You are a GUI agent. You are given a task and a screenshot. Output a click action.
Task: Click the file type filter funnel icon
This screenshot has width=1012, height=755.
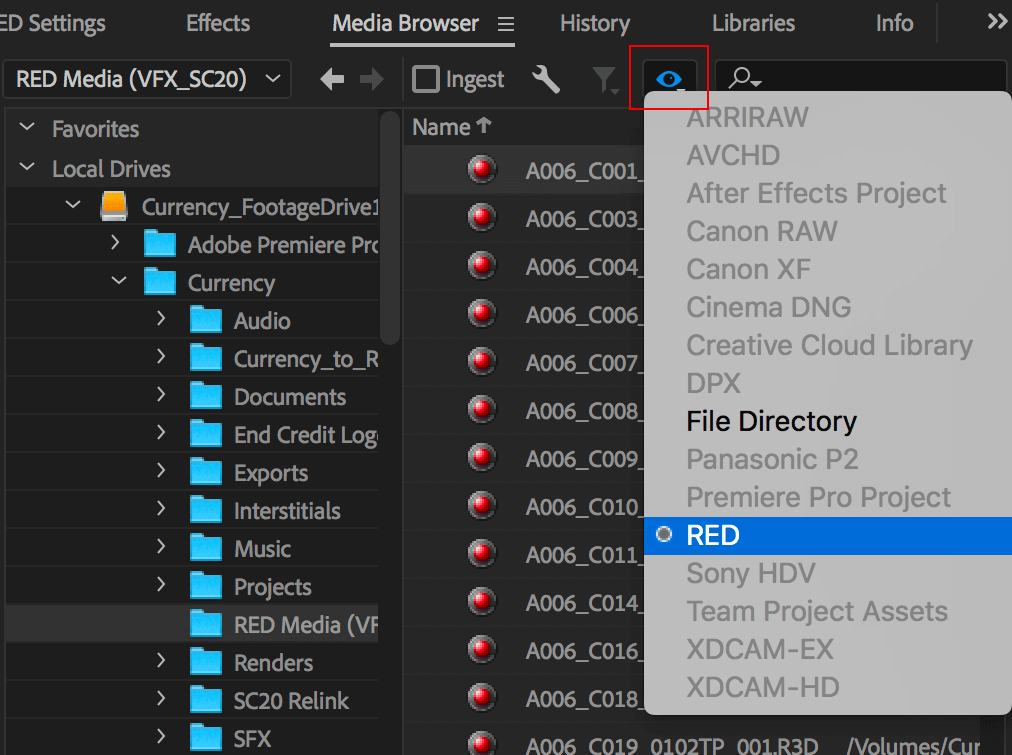point(606,80)
